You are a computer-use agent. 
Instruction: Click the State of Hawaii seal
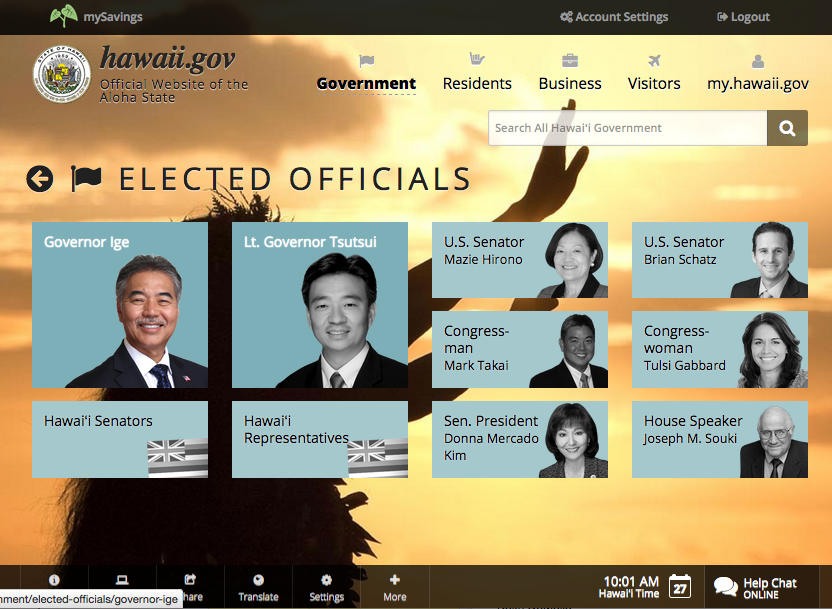pyautogui.click(x=62, y=74)
